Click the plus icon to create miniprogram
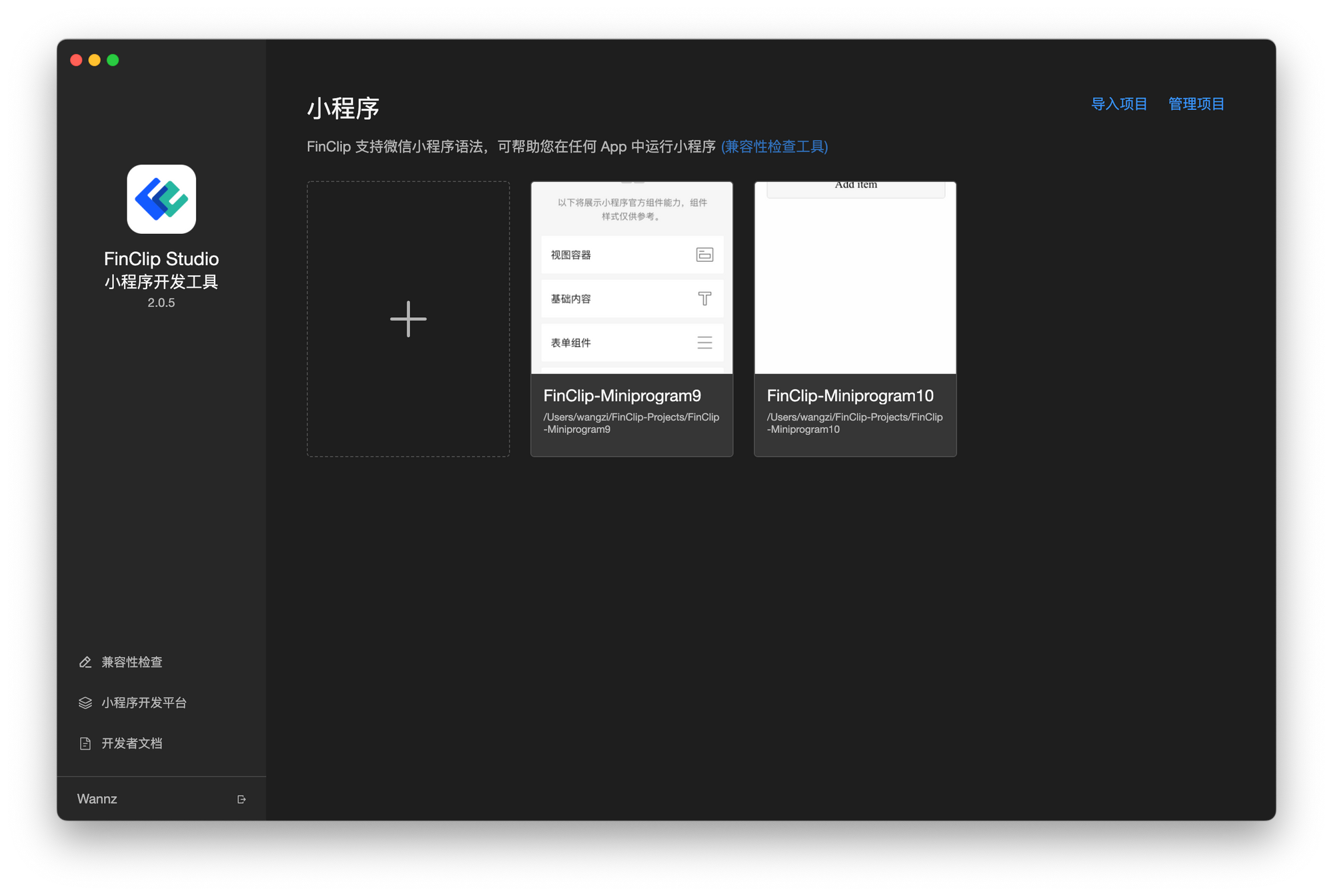The width and height of the screenshot is (1333, 896). (x=408, y=319)
